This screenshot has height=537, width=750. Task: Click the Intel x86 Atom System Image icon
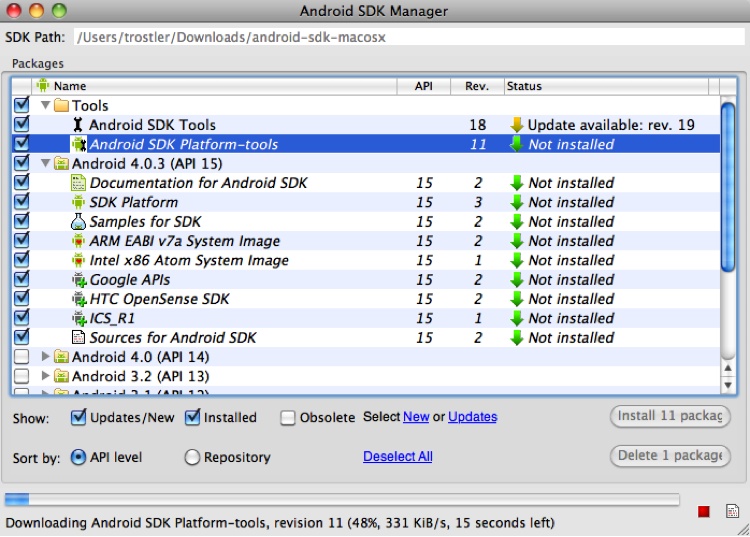[78, 260]
